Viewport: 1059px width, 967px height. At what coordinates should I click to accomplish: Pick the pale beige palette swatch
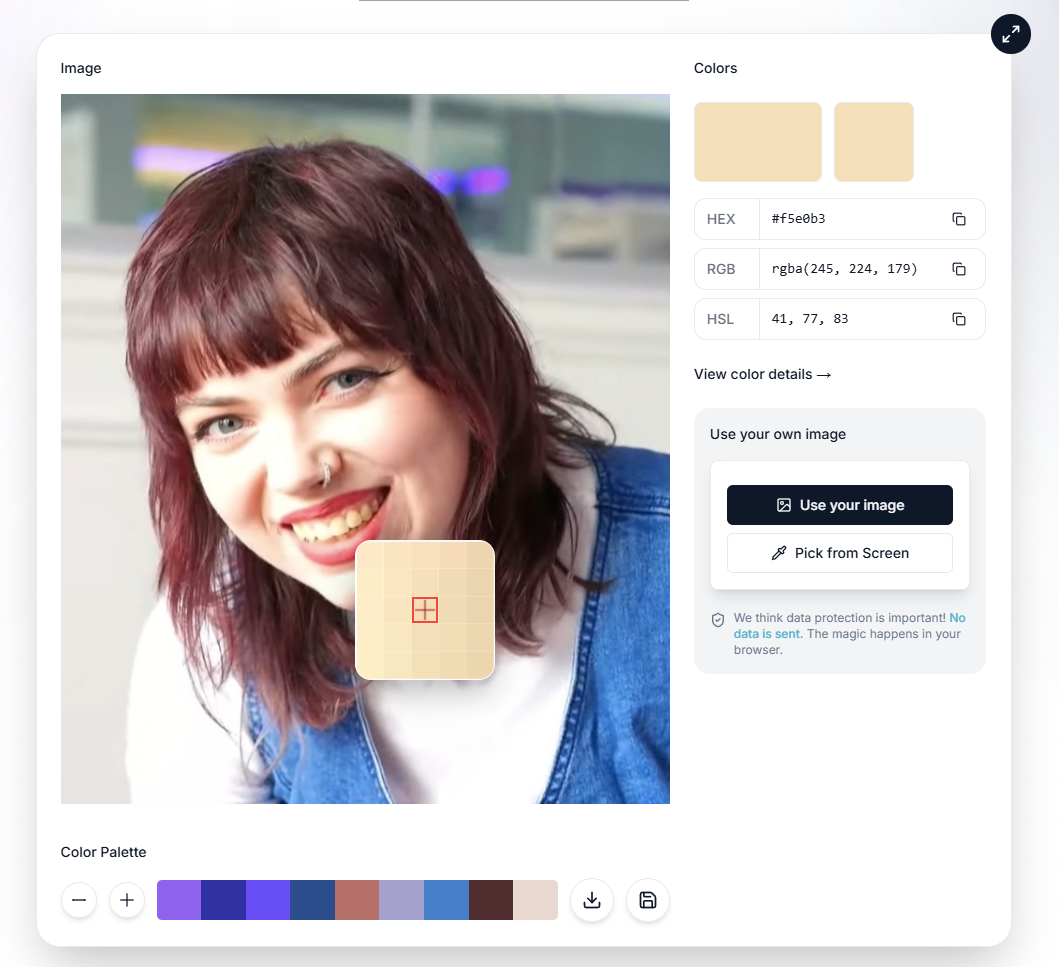pos(536,900)
